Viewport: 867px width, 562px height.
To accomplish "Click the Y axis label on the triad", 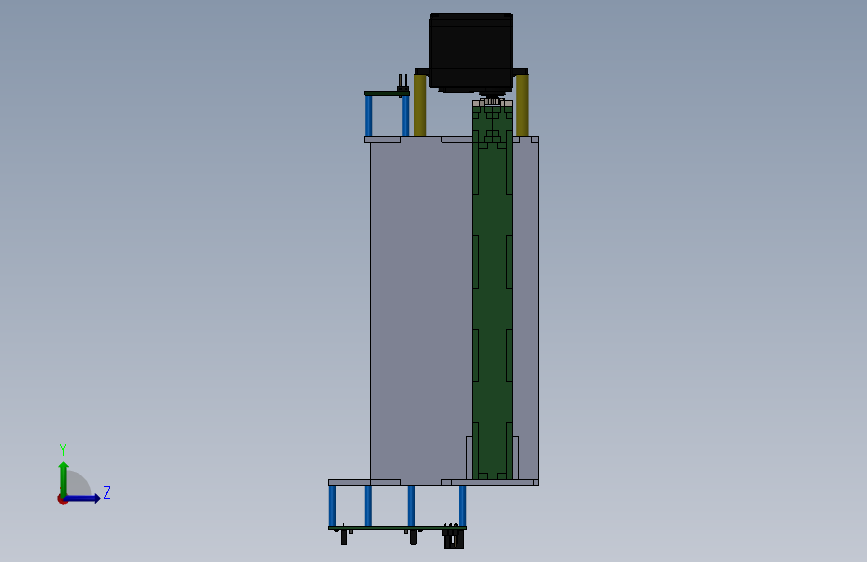I will point(63,450).
